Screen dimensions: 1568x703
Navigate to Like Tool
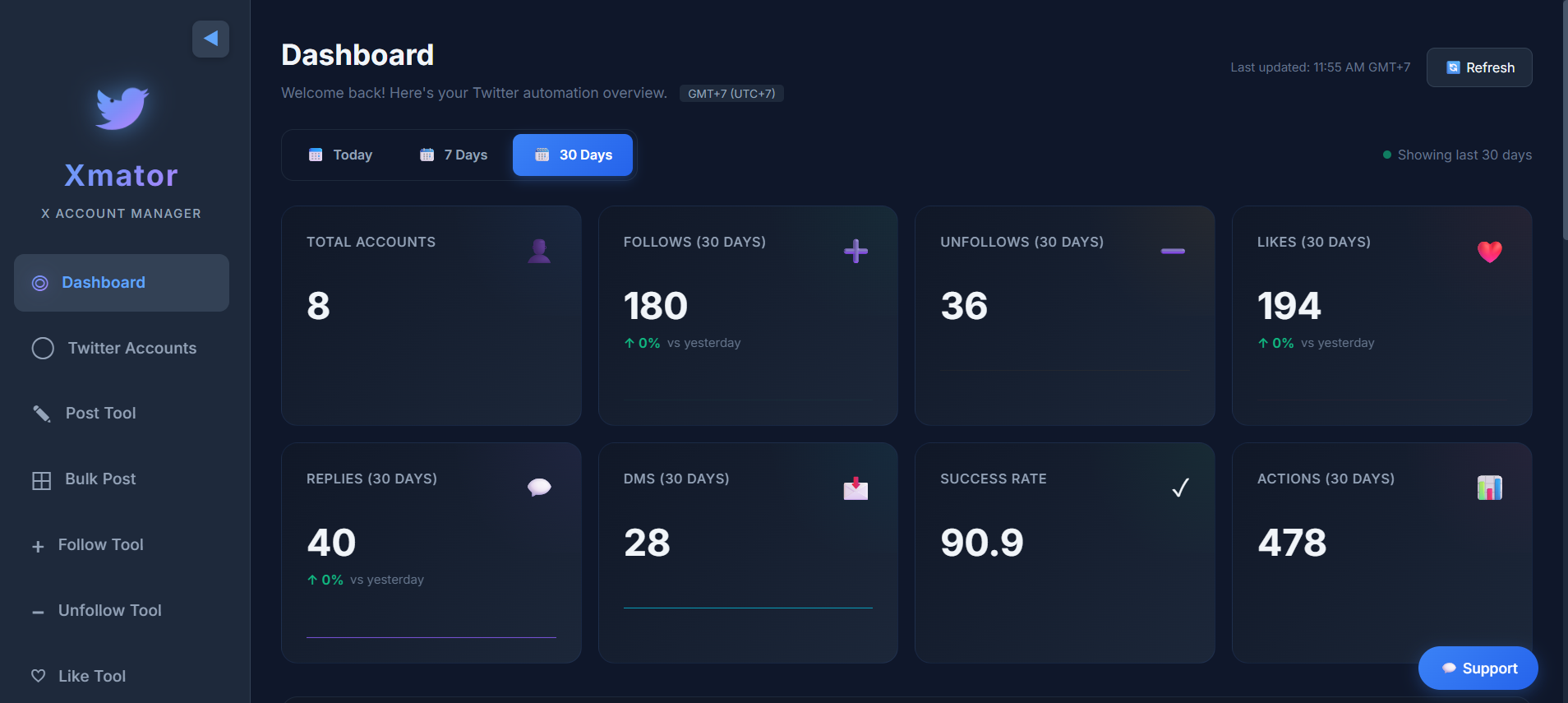tap(122, 676)
